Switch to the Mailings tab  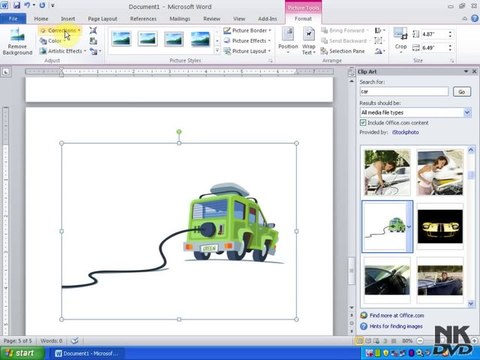[x=180, y=19]
